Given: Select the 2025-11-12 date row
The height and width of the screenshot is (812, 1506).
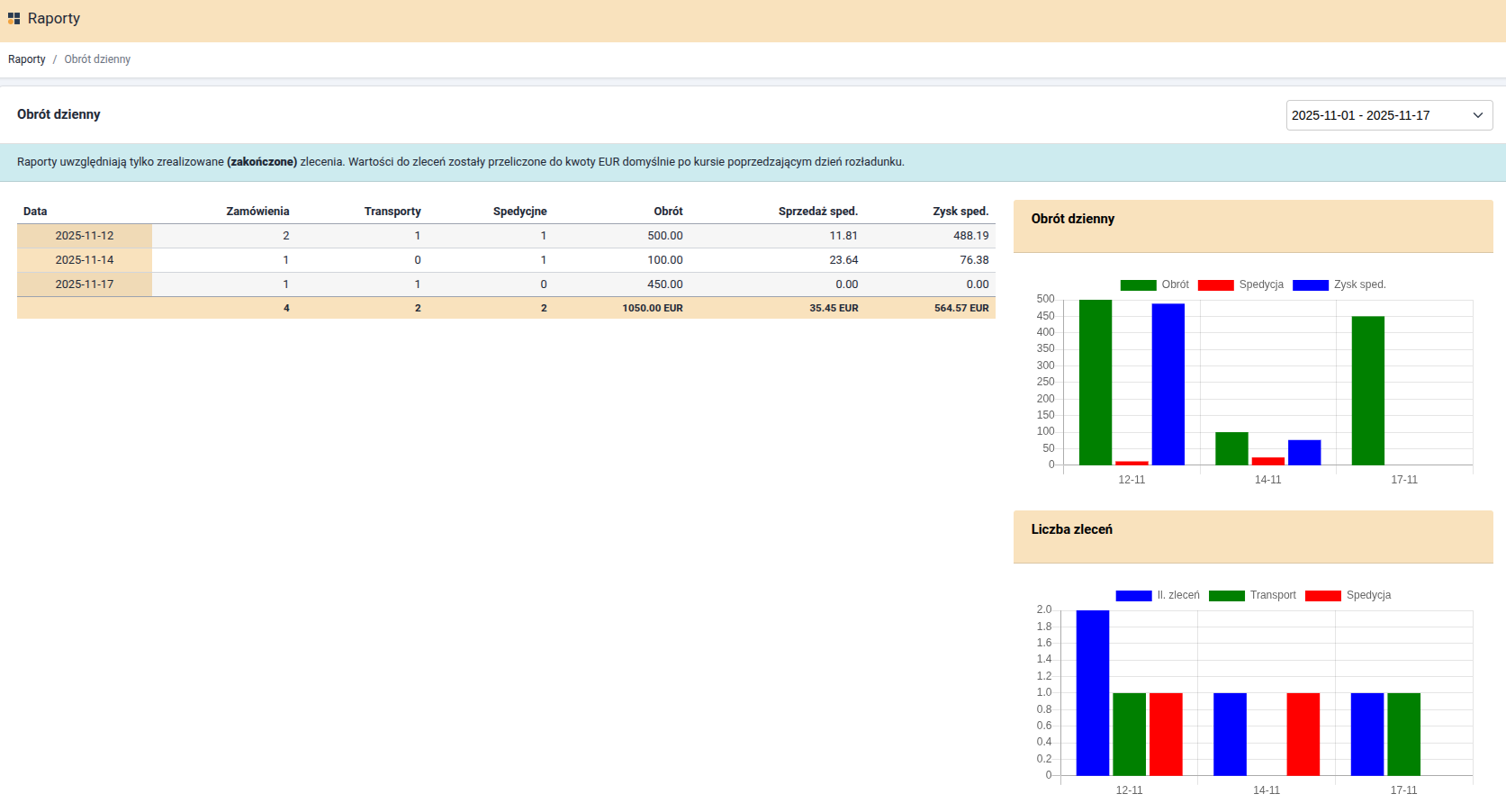Looking at the screenshot, I should pos(85,236).
